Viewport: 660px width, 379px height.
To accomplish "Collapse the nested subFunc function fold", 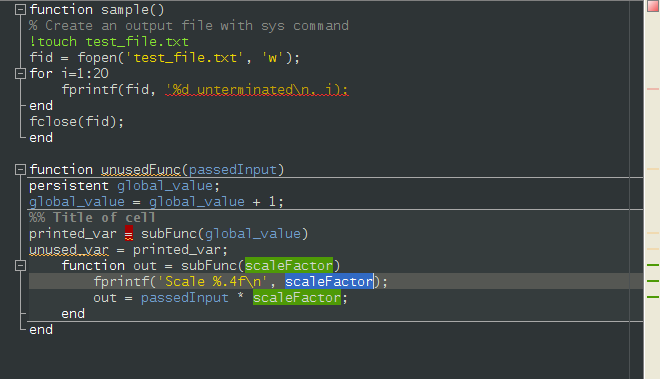I will [x=20, y=266].
